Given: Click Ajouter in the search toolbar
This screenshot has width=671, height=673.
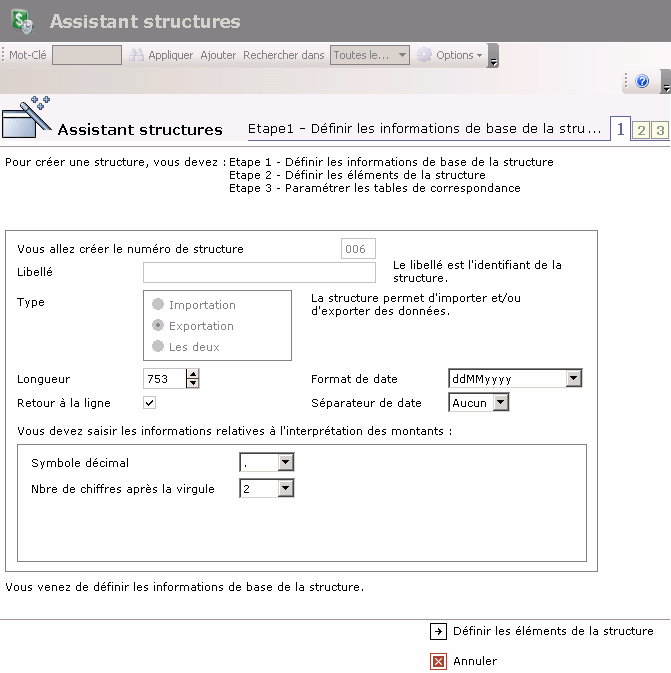Looking at the screenshot, I should tap(218, 56).
